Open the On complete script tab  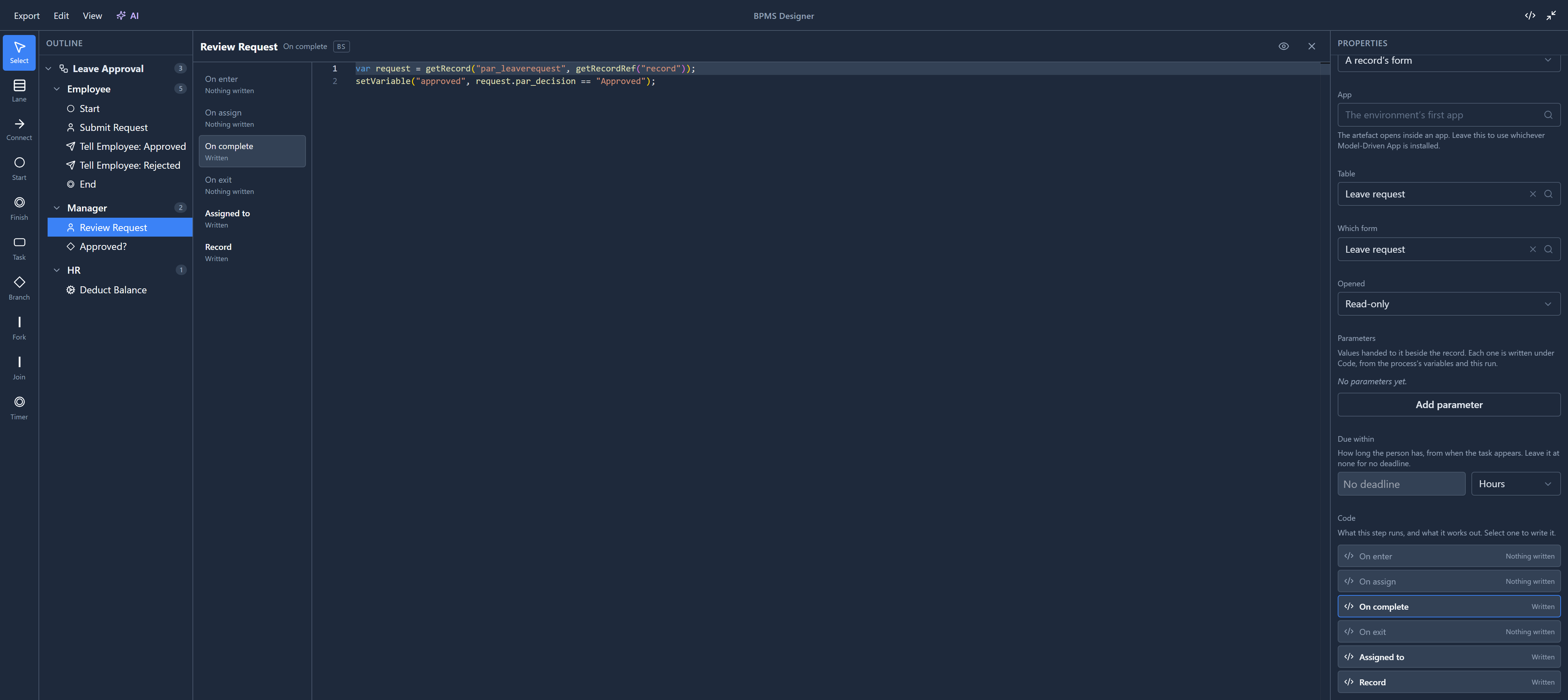coord(252,151)
